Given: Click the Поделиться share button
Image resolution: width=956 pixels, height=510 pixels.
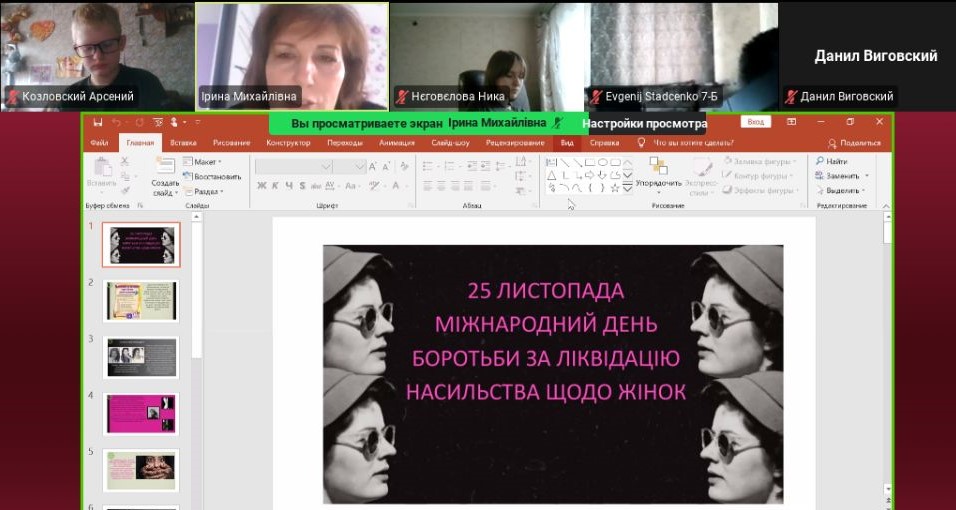Looking at the screenshot, I should [x=854, y=143].
